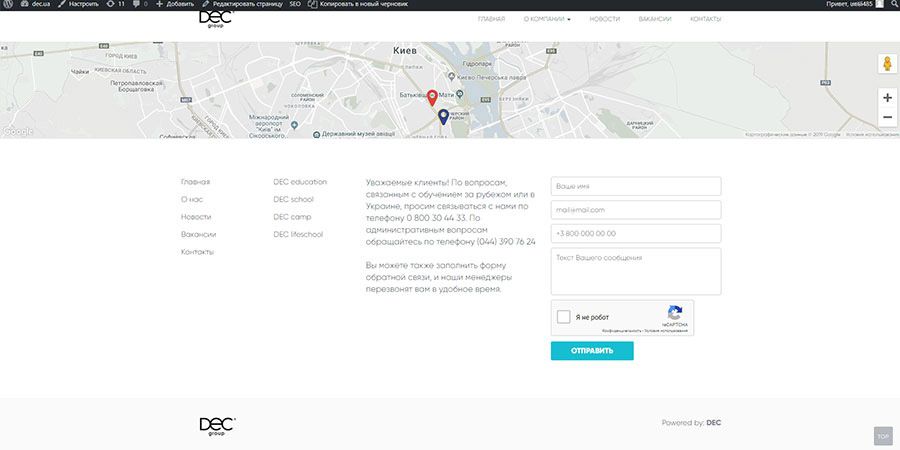Expand the "О компании" dropdown menu
900x450 pixels.
click(x=547, y=19)
